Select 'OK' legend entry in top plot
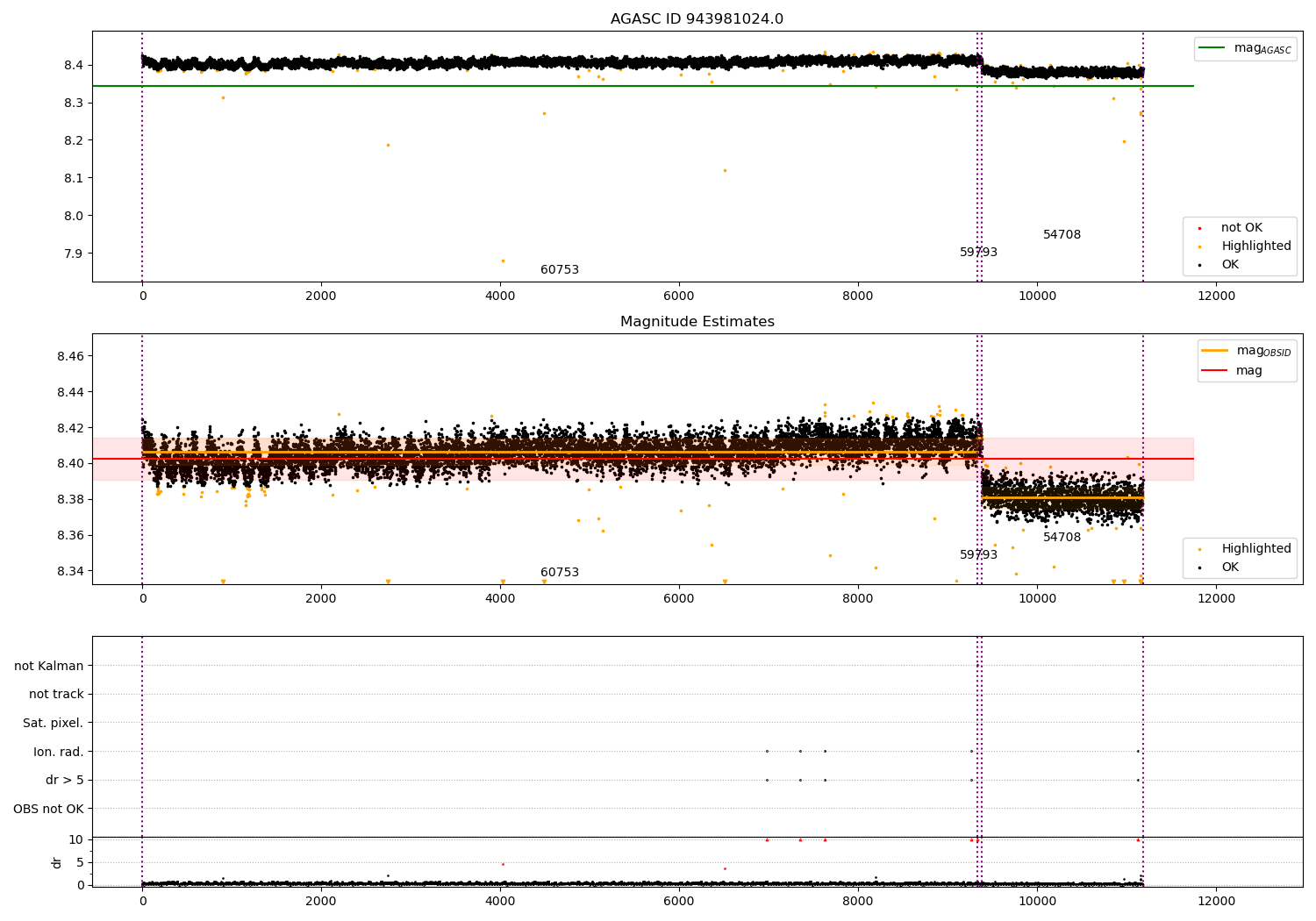This screenshot has width=1316, height=921. click(x=1230, y=265)
